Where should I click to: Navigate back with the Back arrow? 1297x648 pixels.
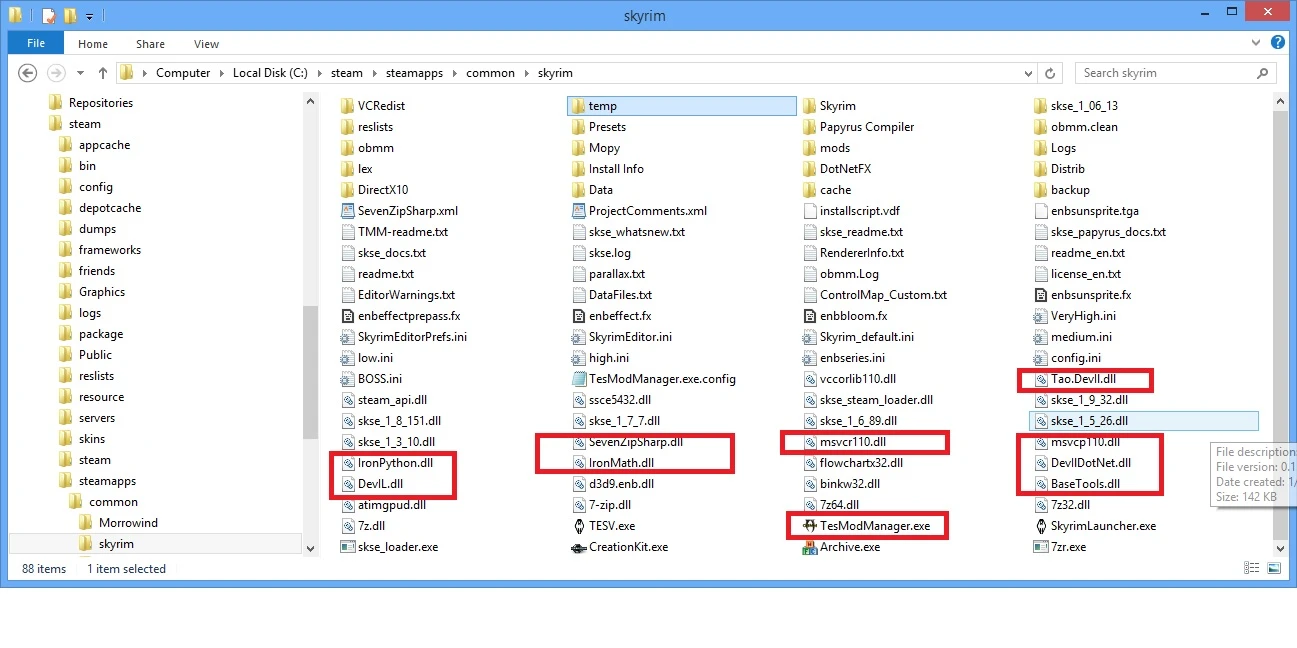[27, 72]
